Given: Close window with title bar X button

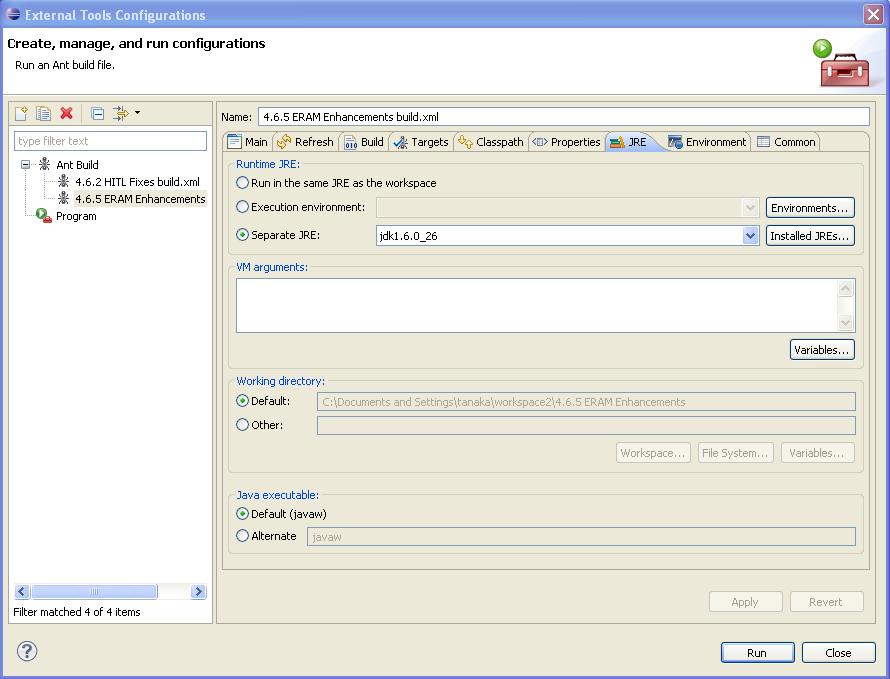Looking at the screenshot, I should [873, 14].
